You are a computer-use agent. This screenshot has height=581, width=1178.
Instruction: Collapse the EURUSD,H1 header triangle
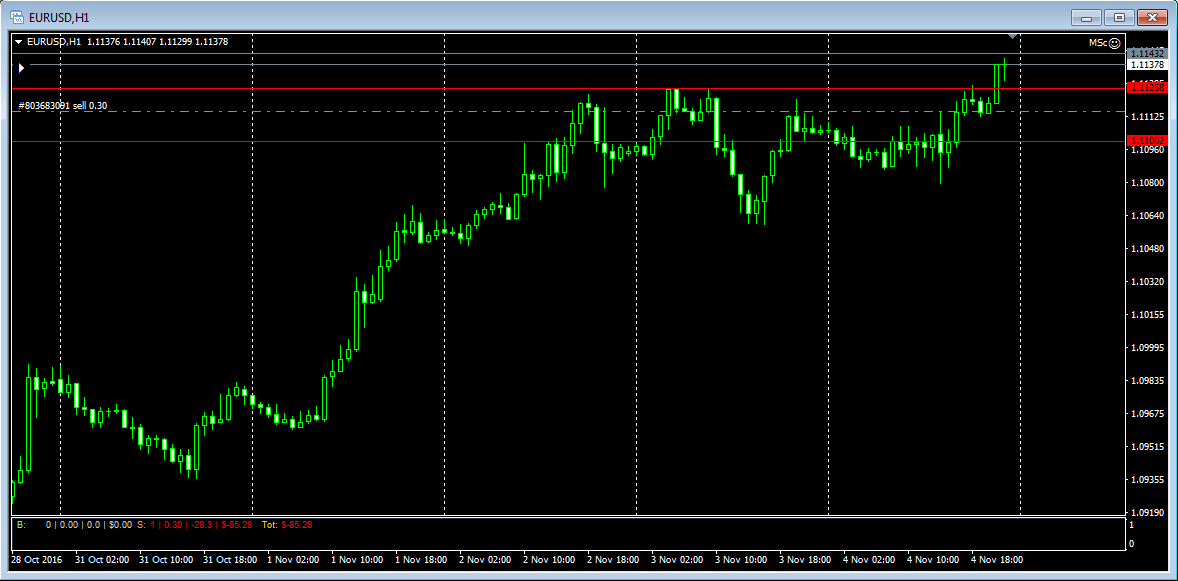[18, 42]
